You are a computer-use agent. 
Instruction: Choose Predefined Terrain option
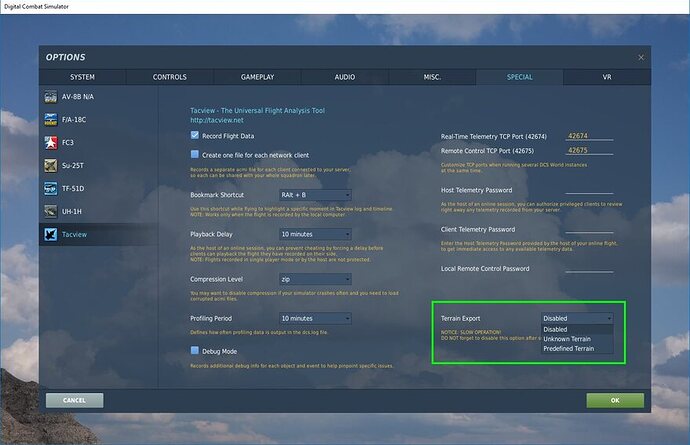click(x=577, y=349)
